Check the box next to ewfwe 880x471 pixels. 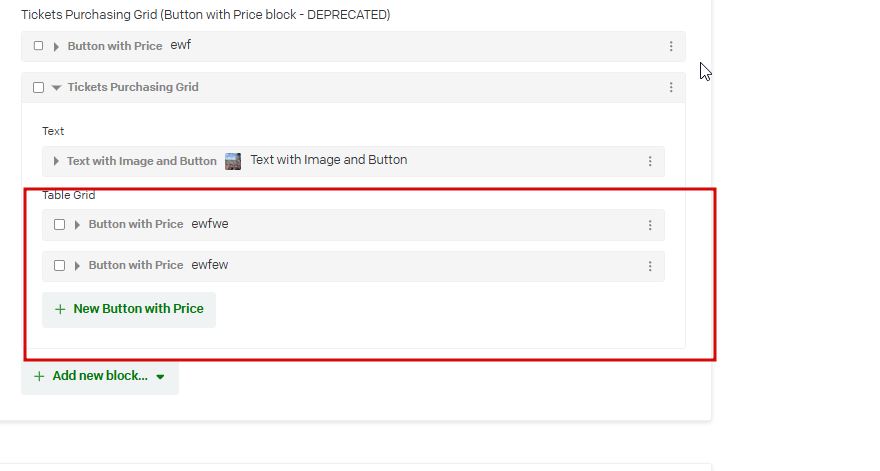pyautogui.click(x=59, y=224)
